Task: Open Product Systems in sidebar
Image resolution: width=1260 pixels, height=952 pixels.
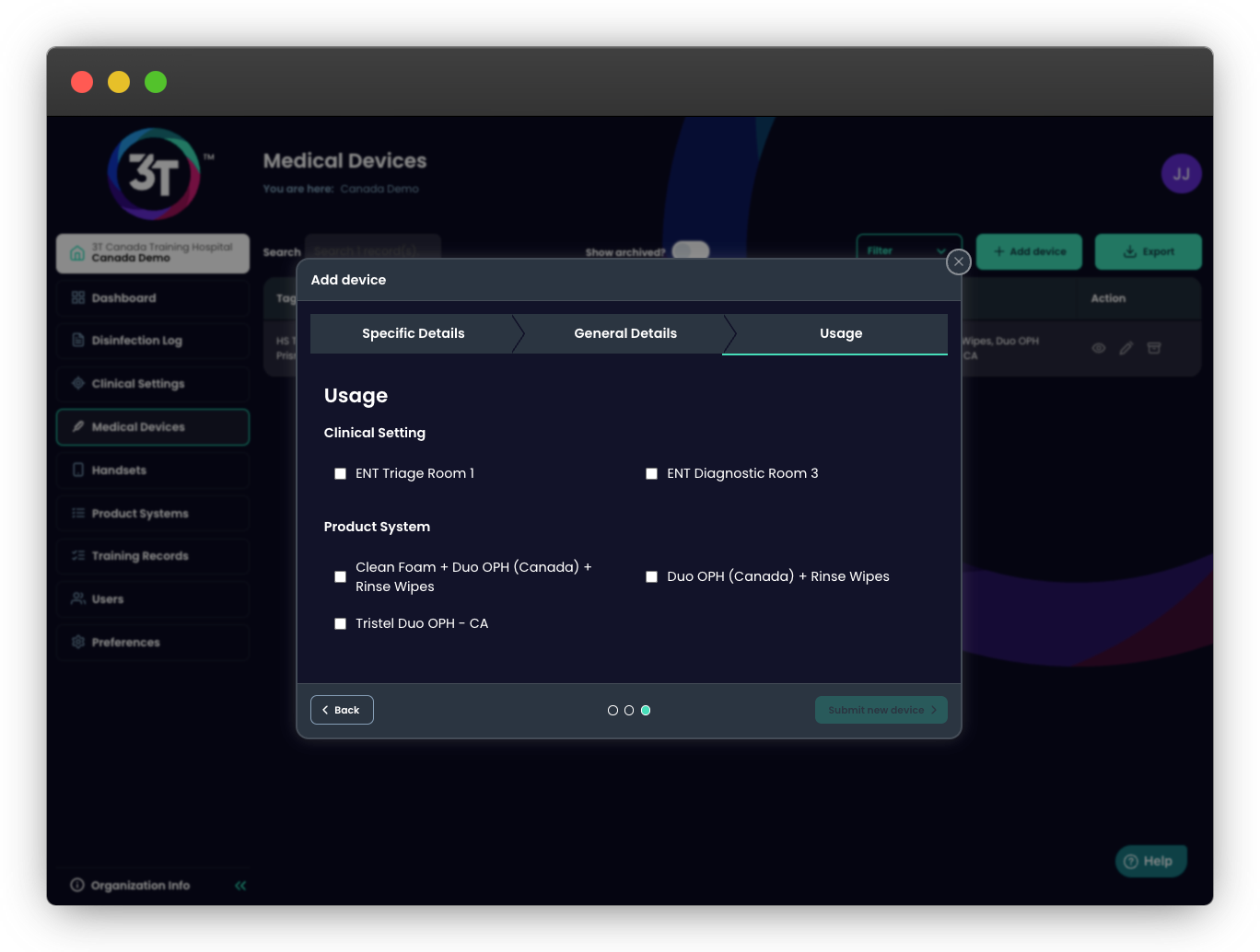Action: pos(153,514)
